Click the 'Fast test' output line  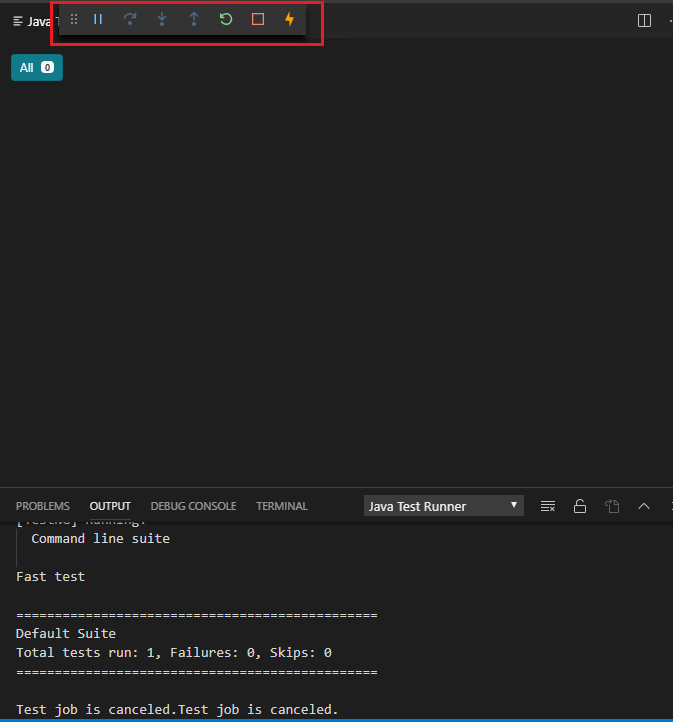tap(51, 576)
